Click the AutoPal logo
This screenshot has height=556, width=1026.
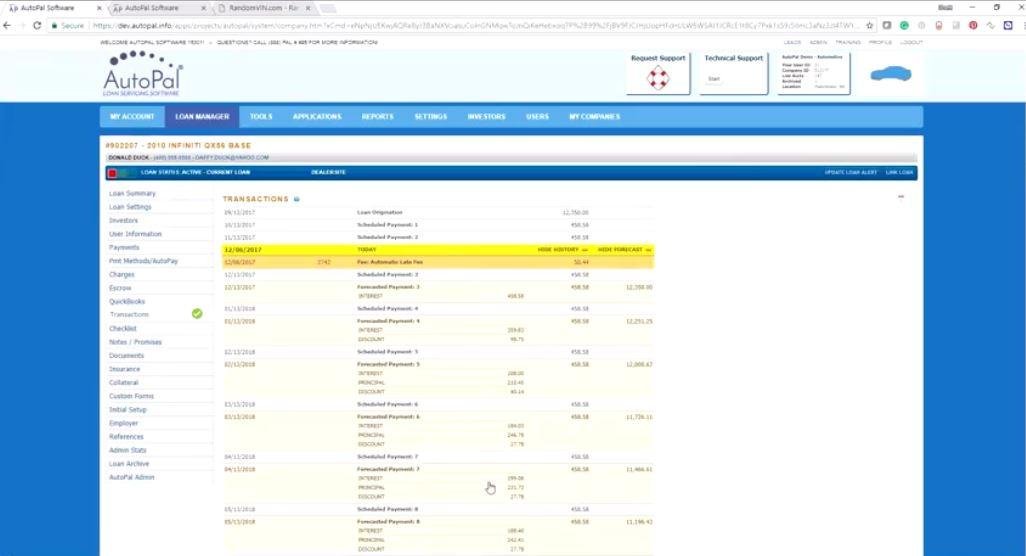[x=143, y=73]
